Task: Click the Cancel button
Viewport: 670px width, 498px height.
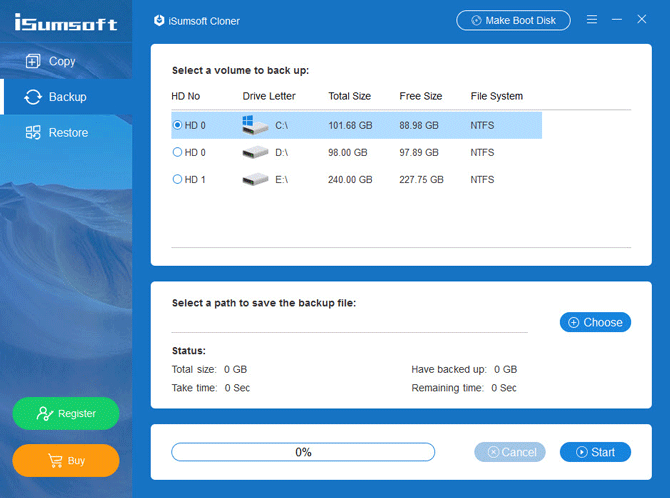Action: coord(510,452)
